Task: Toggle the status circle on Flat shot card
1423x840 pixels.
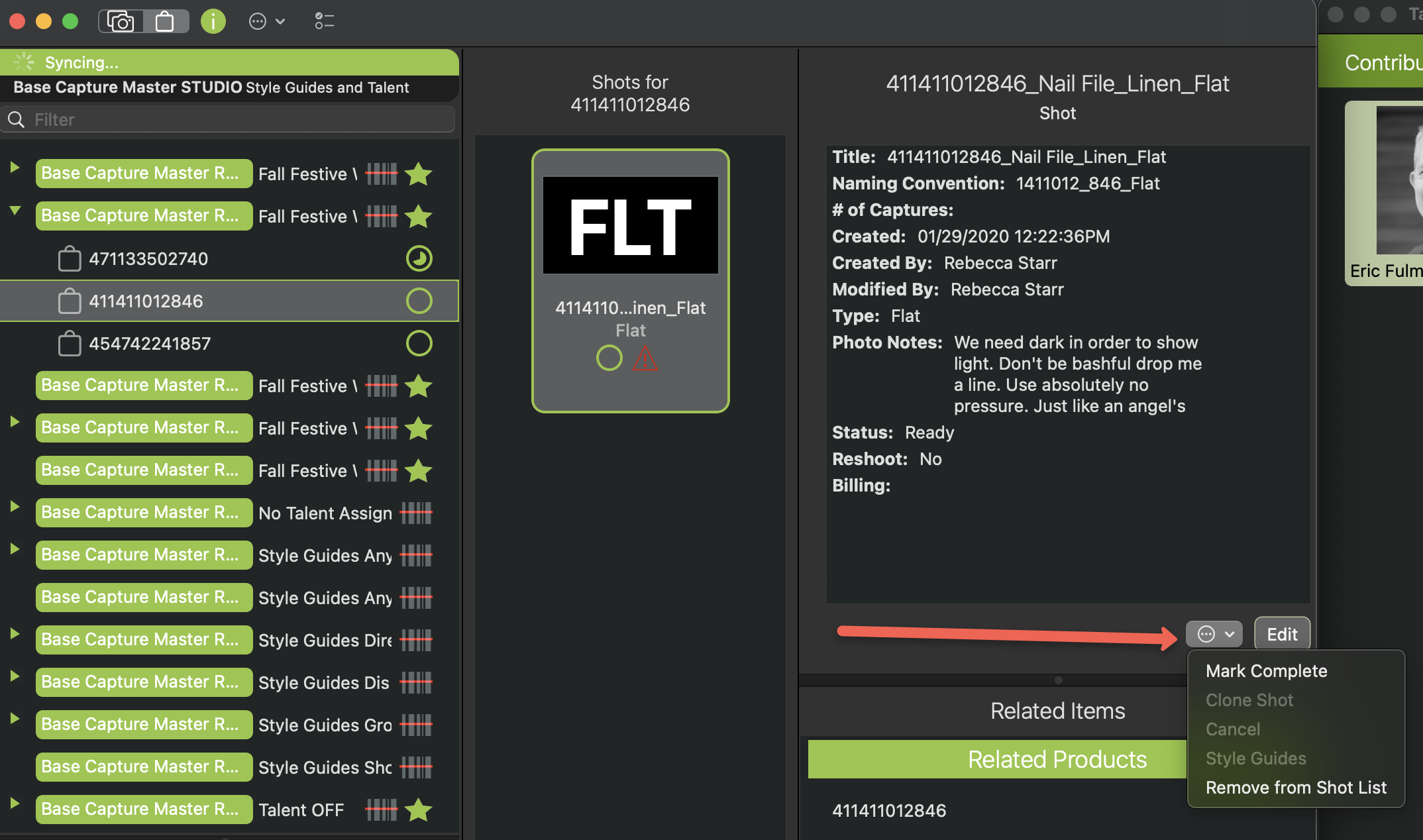Action: coord(609,358)
